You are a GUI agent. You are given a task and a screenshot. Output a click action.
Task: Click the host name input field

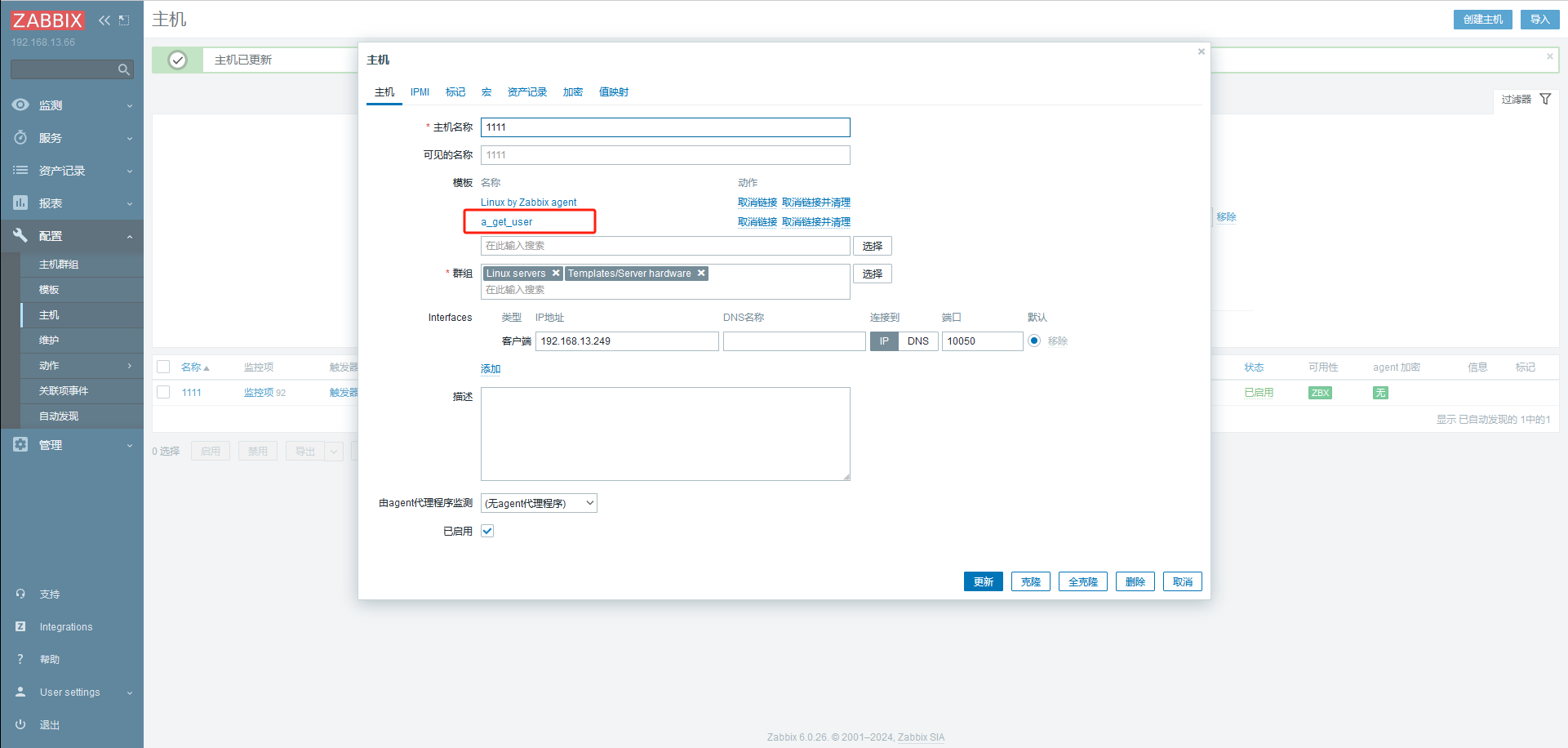[x=664, y=127]
